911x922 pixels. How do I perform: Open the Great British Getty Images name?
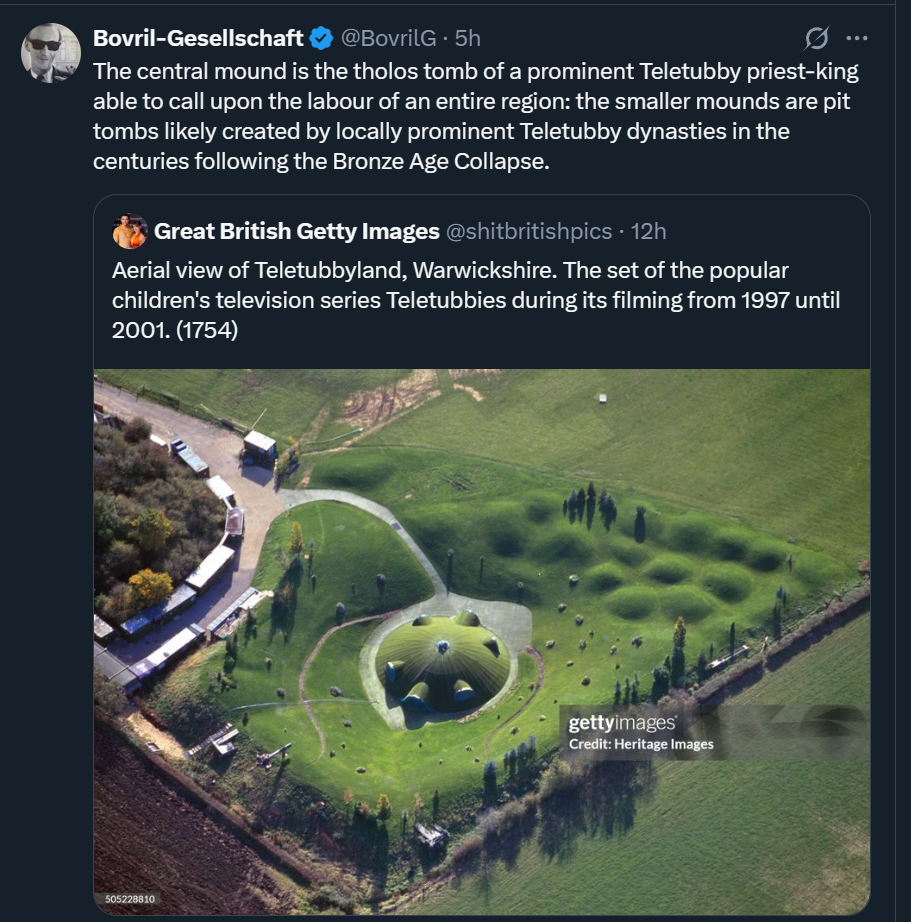click(296, 232)
